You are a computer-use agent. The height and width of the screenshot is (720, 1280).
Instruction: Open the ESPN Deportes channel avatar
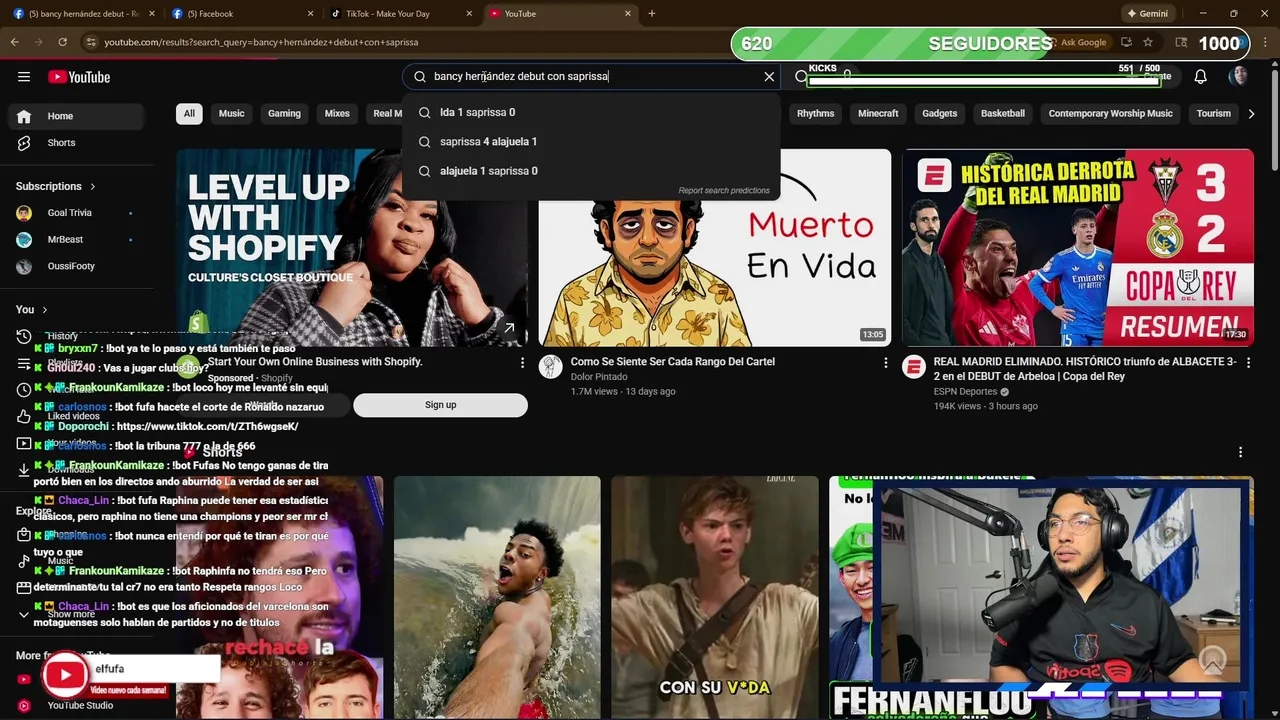pos(914,367)
